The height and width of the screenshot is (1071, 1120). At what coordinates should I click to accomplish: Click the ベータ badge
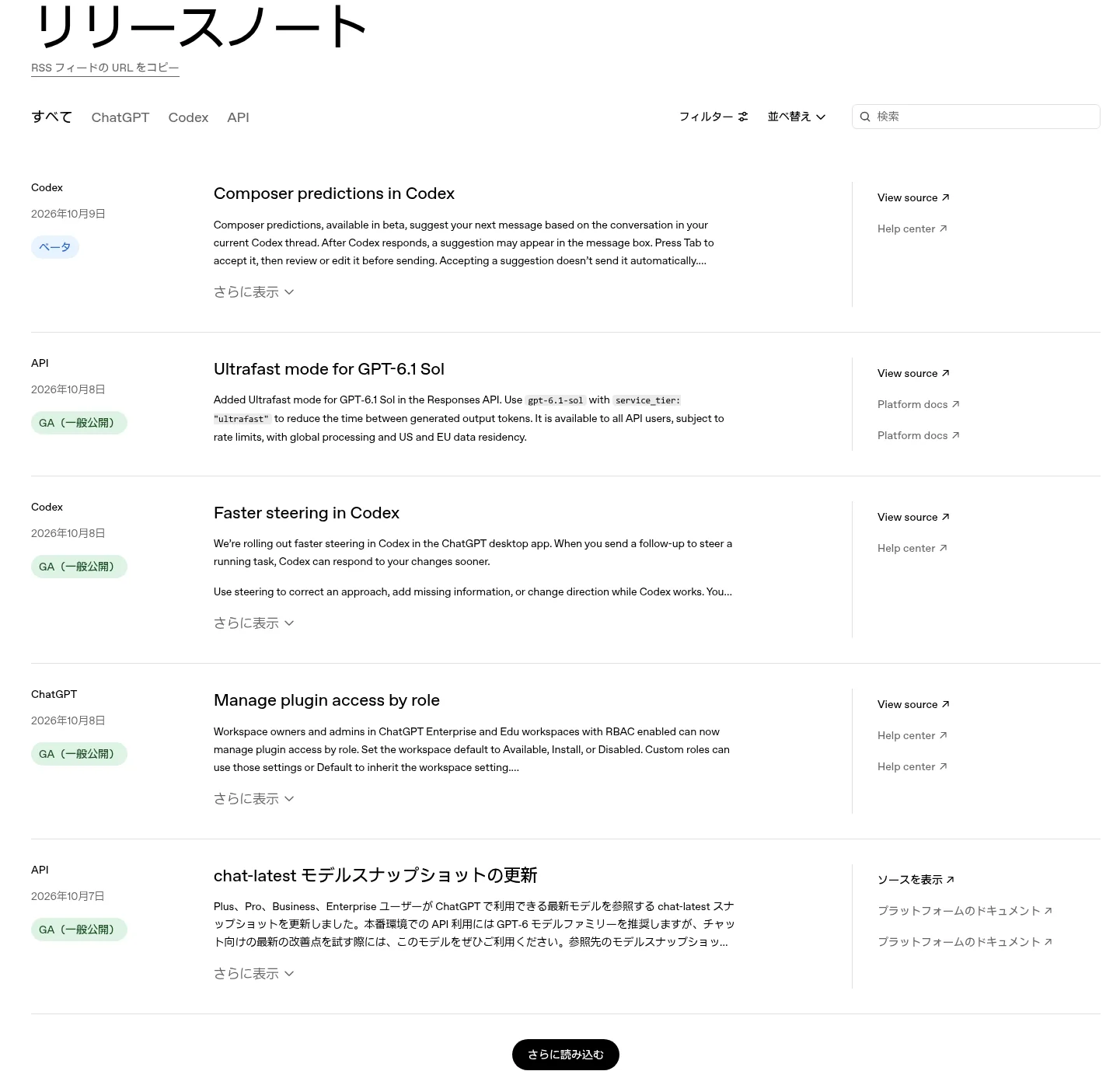coord(55,247)
